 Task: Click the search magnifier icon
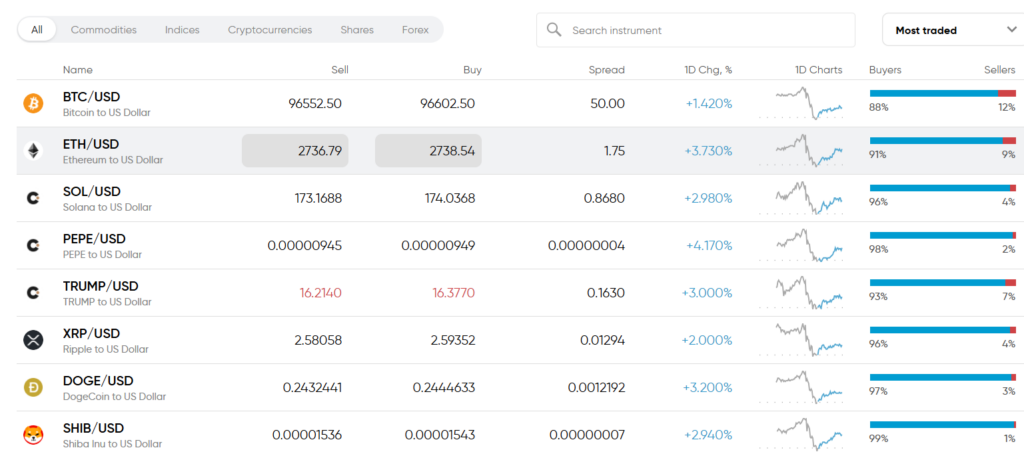pos(554,30)
